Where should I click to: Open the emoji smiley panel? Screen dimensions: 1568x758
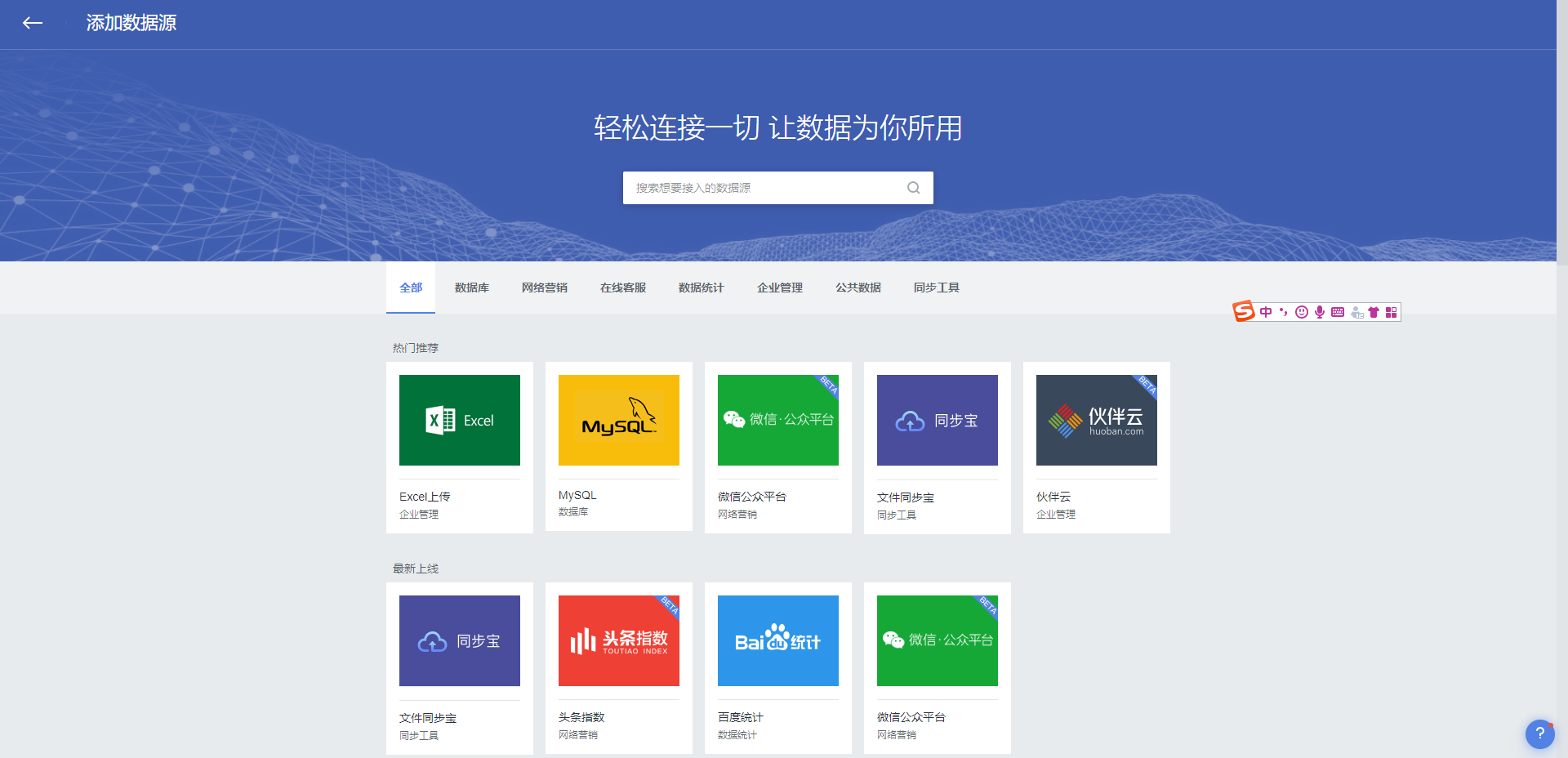pos(1302,312)
